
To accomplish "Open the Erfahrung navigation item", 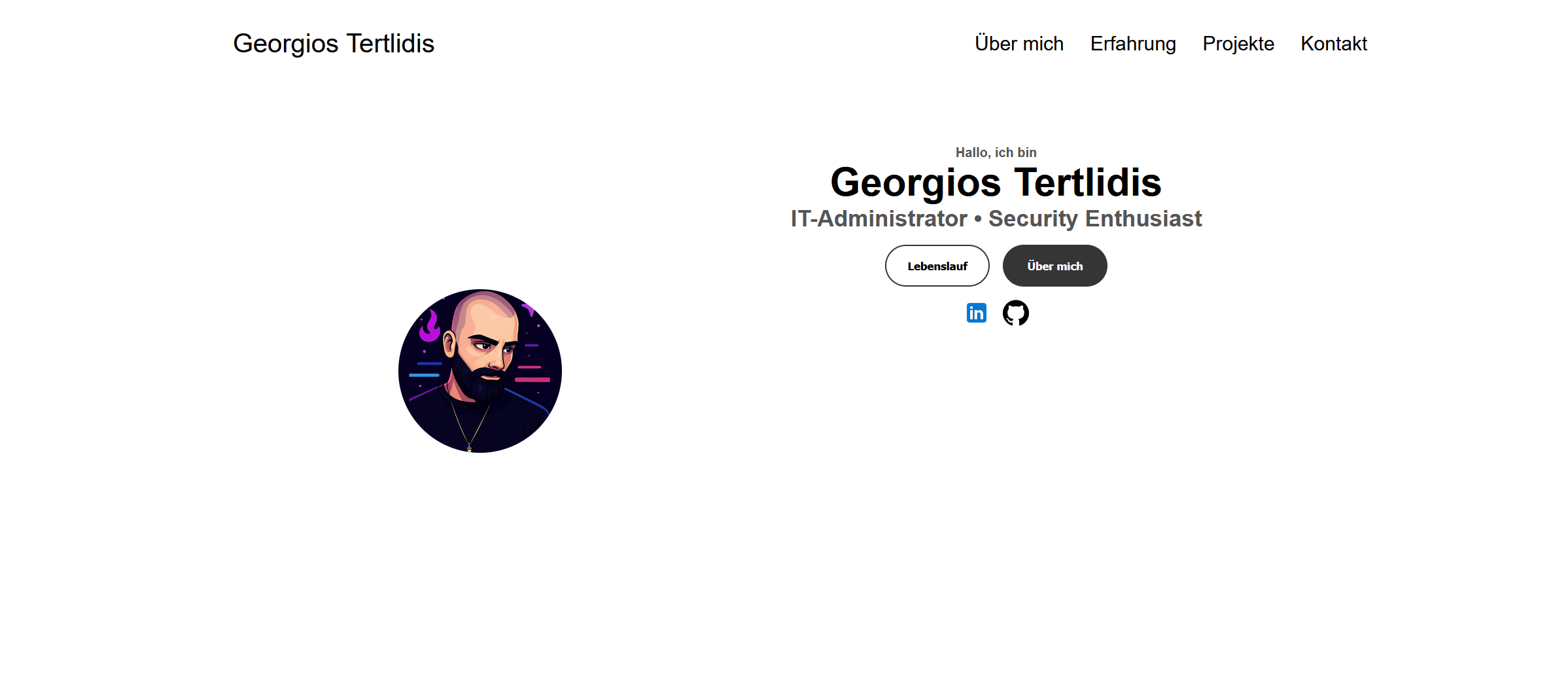I will point(1132,44).
